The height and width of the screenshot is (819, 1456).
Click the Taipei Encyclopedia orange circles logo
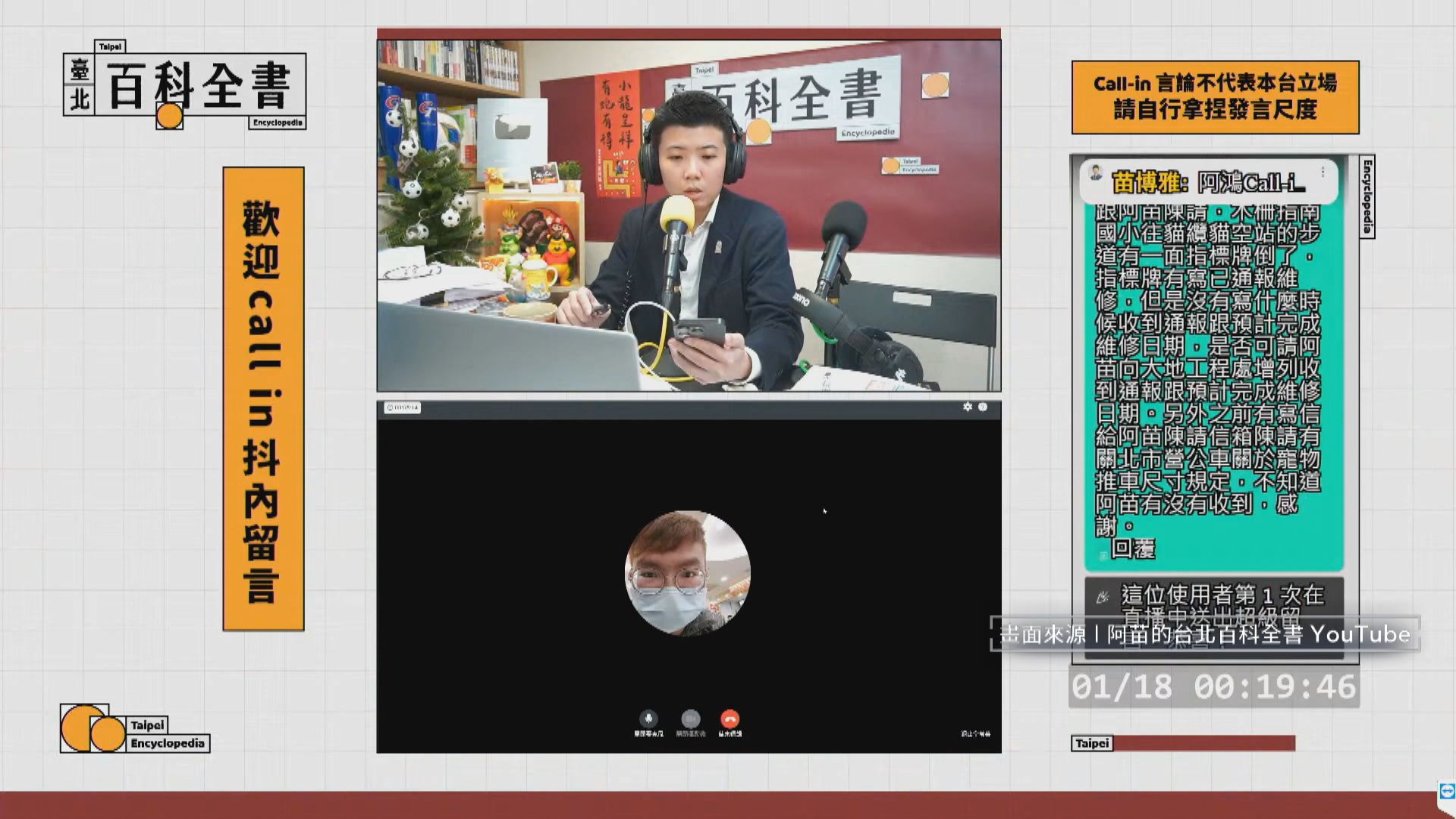coord(93,729)
